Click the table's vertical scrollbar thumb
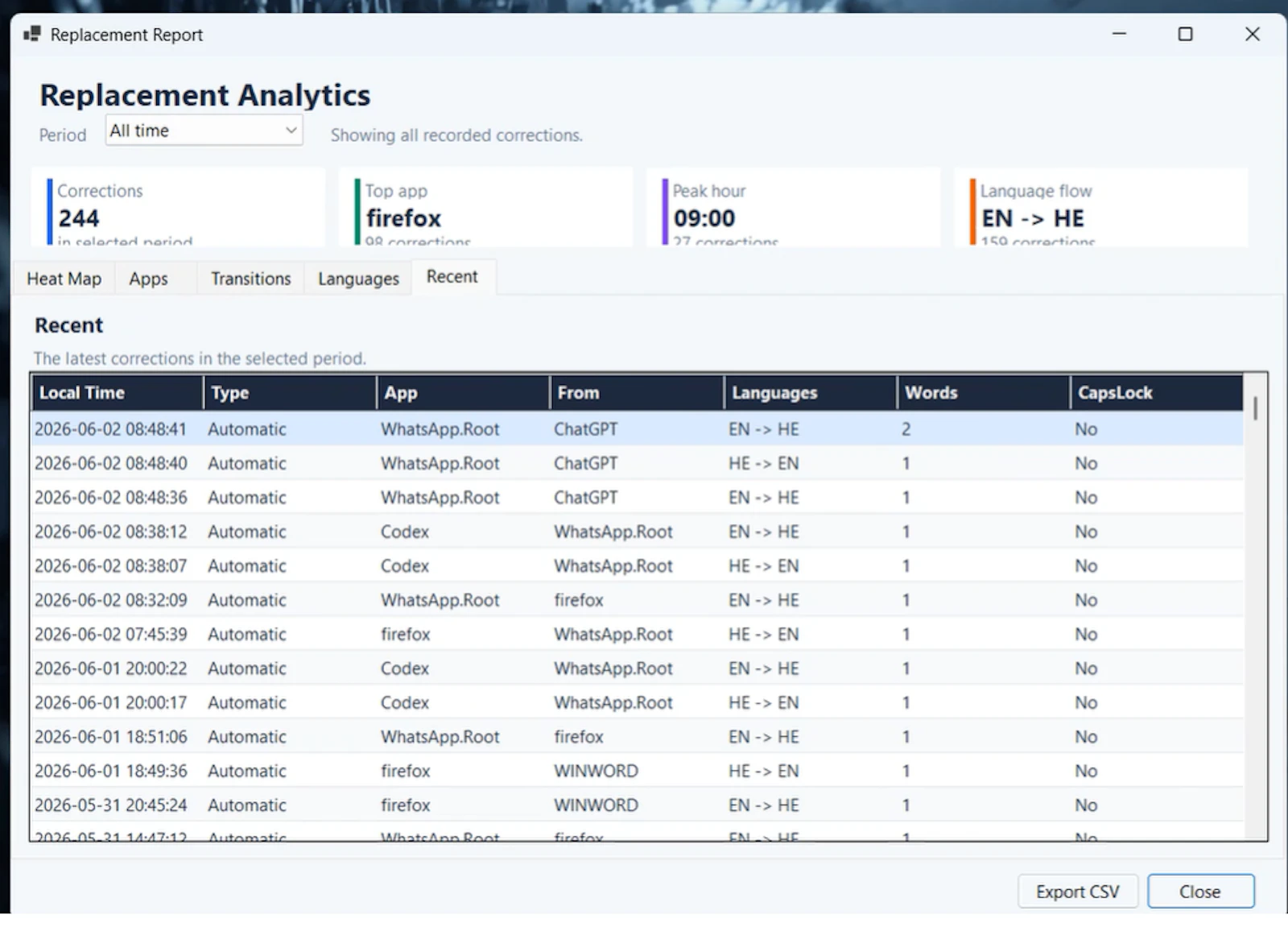1288x931 pixels. click(x=1255, y=408)
